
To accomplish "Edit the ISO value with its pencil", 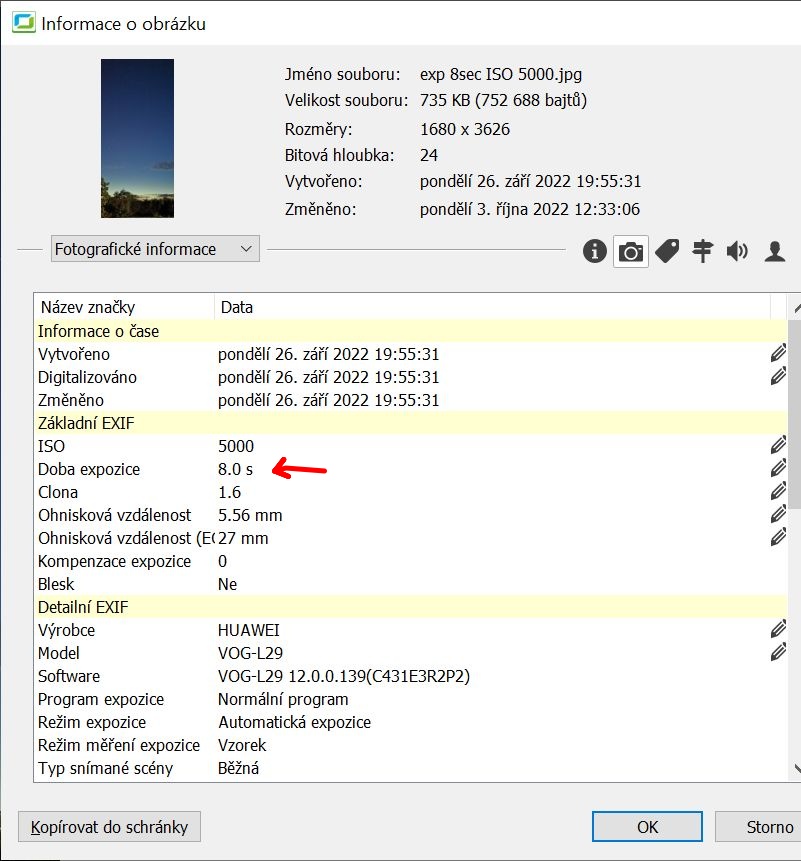I will pyautogui.click(x=779, y=443).
